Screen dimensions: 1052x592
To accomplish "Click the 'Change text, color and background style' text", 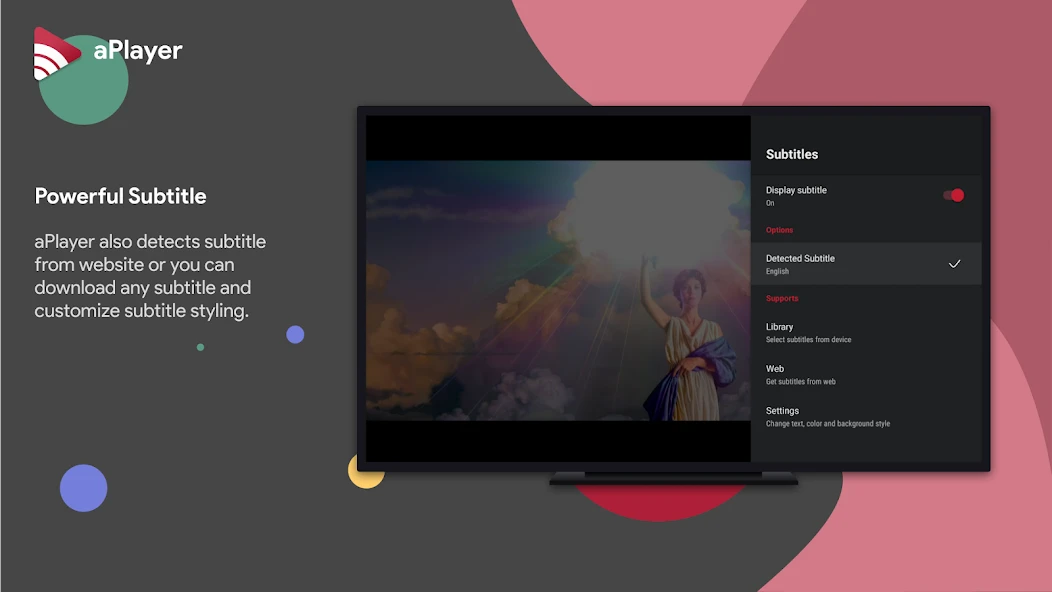I will tap(828, 424).
